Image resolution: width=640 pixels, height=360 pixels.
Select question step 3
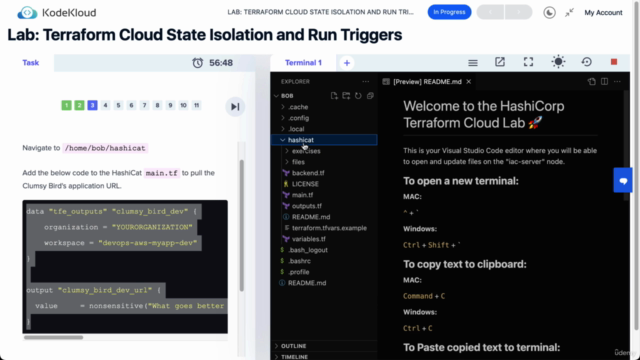tap(92, 105)
